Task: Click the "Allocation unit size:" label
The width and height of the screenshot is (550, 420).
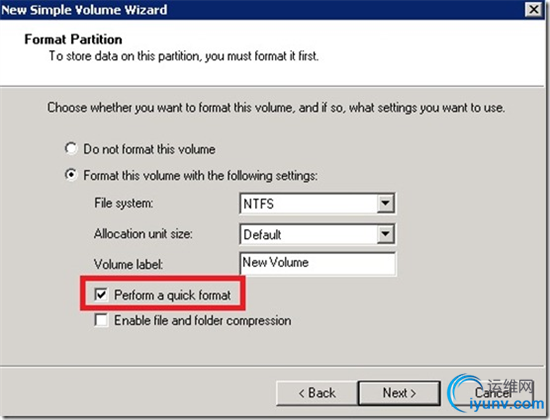Action: pyautogui.click(x=143, y=234)
